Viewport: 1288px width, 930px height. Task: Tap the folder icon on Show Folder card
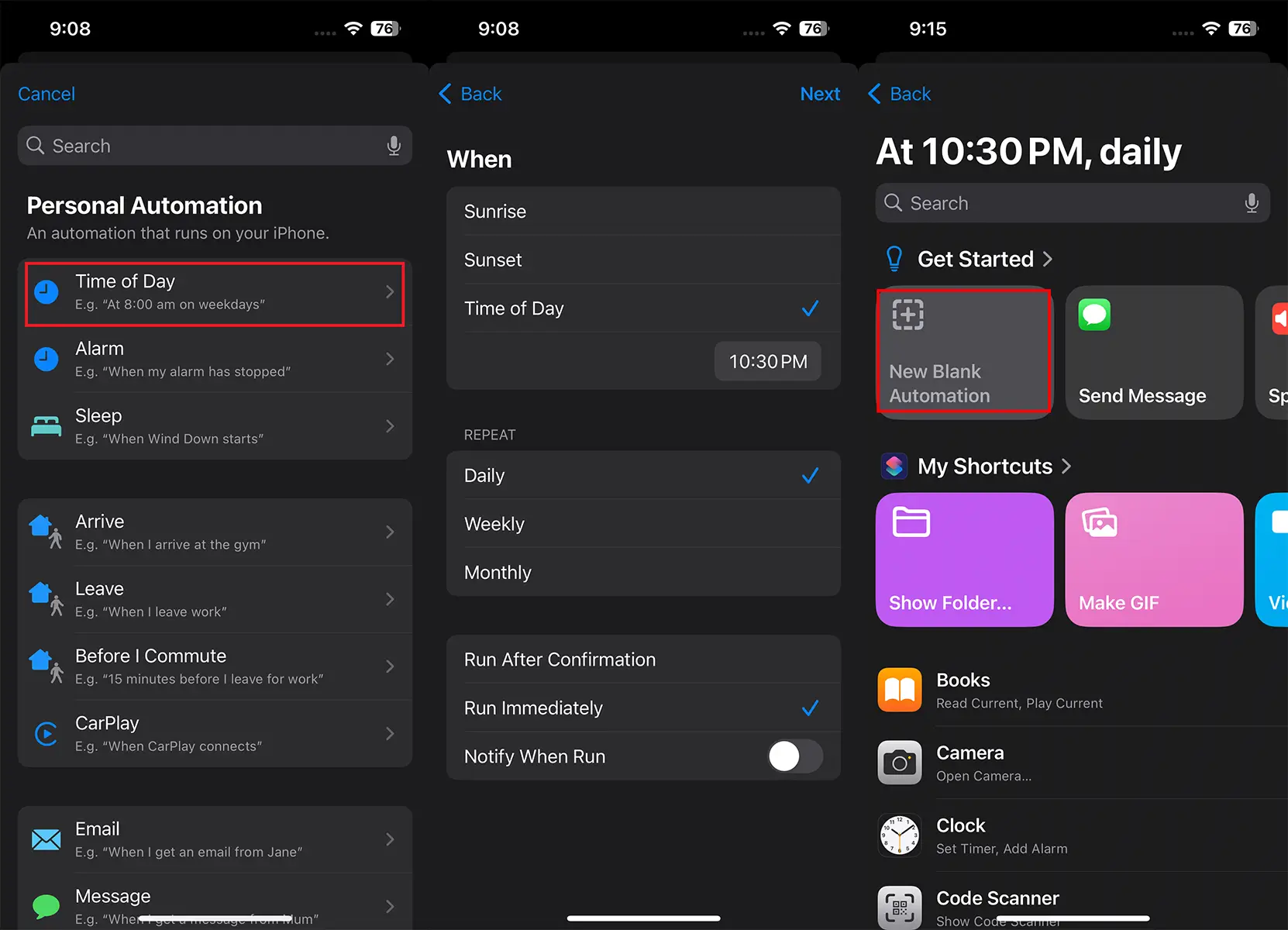(x=911, y=522)
